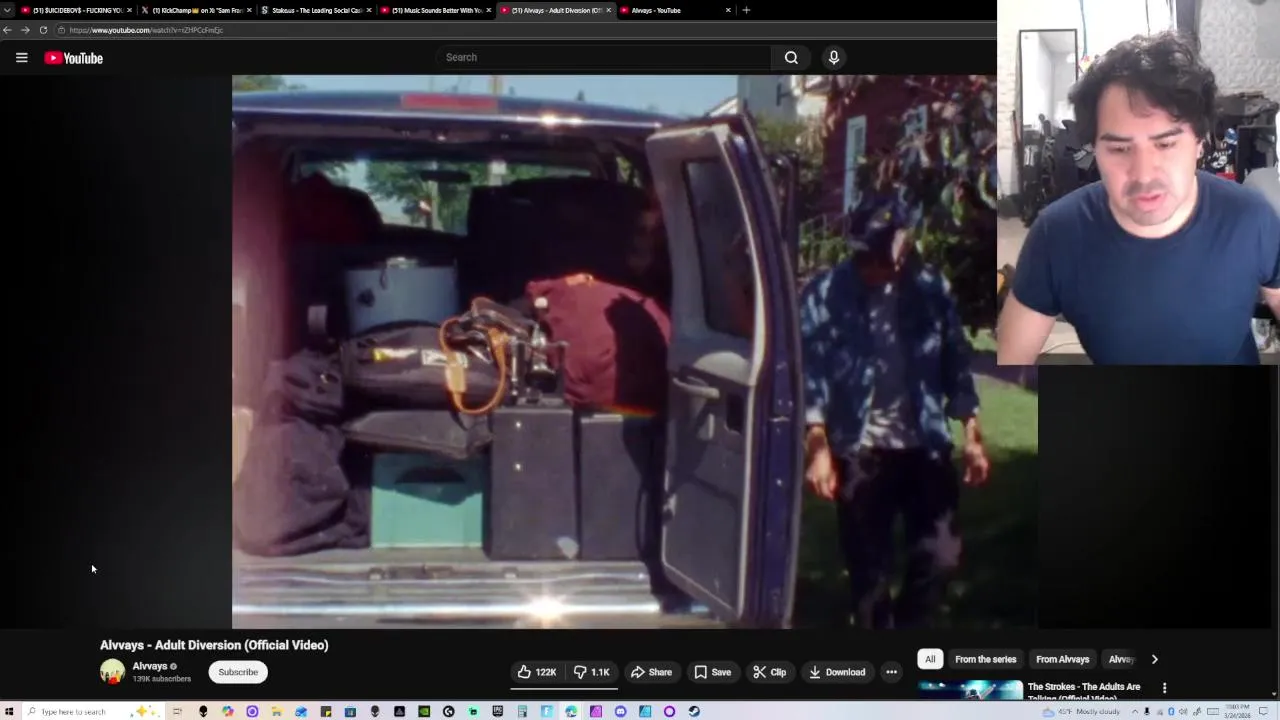This screenshot has width=1280, height=720.
Task: Open the Alvvays channel name link
Action: pyautogui.click(x=150, y=666)
